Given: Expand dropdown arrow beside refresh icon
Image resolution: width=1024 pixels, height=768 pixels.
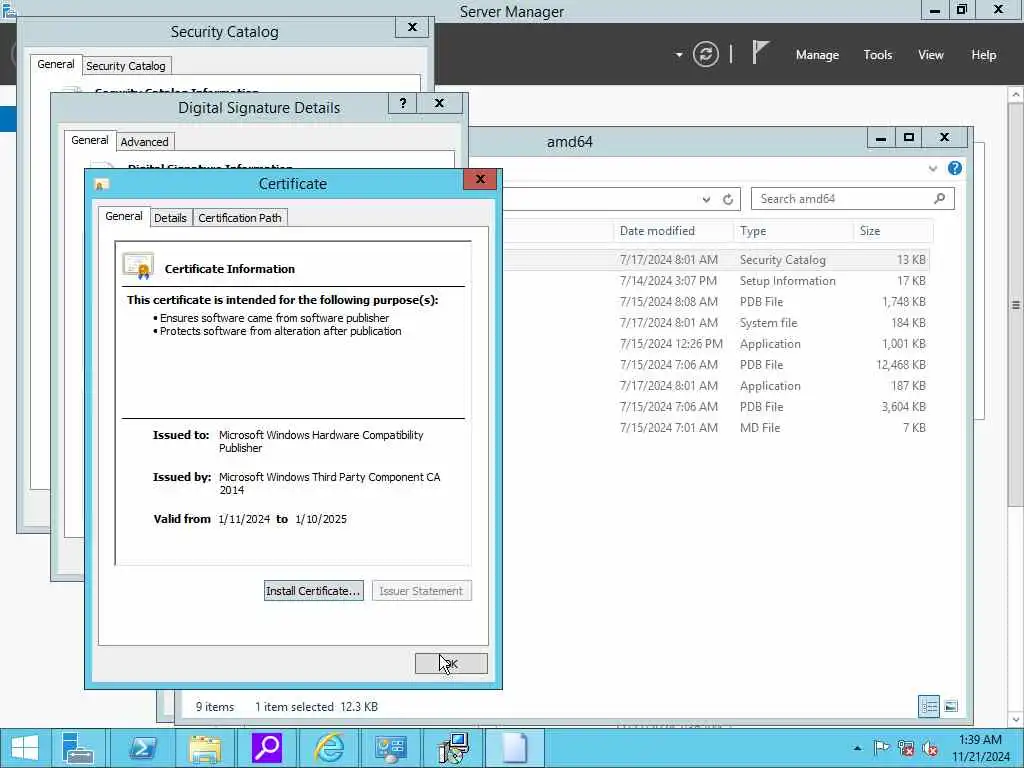Looking at the screenshot, I should 679,55.
